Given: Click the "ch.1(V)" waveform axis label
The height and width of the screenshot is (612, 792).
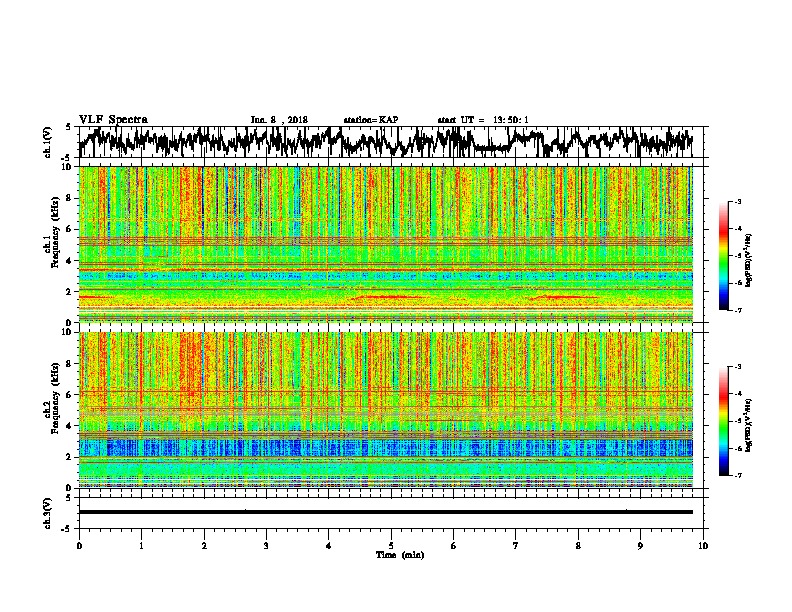Looking at the screenshot, I should [48, 142].
